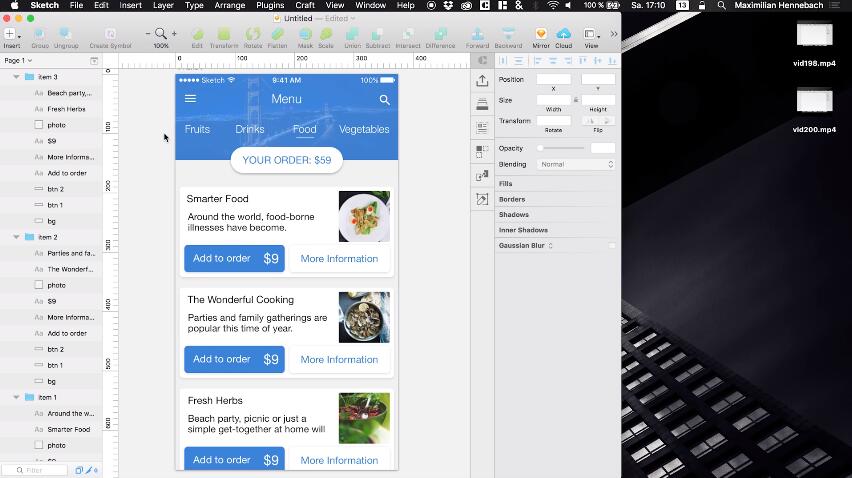Click the Create Symbol toolbar icon
The width and height of the screenshot is (852, 478).
(x=110, y=34)
